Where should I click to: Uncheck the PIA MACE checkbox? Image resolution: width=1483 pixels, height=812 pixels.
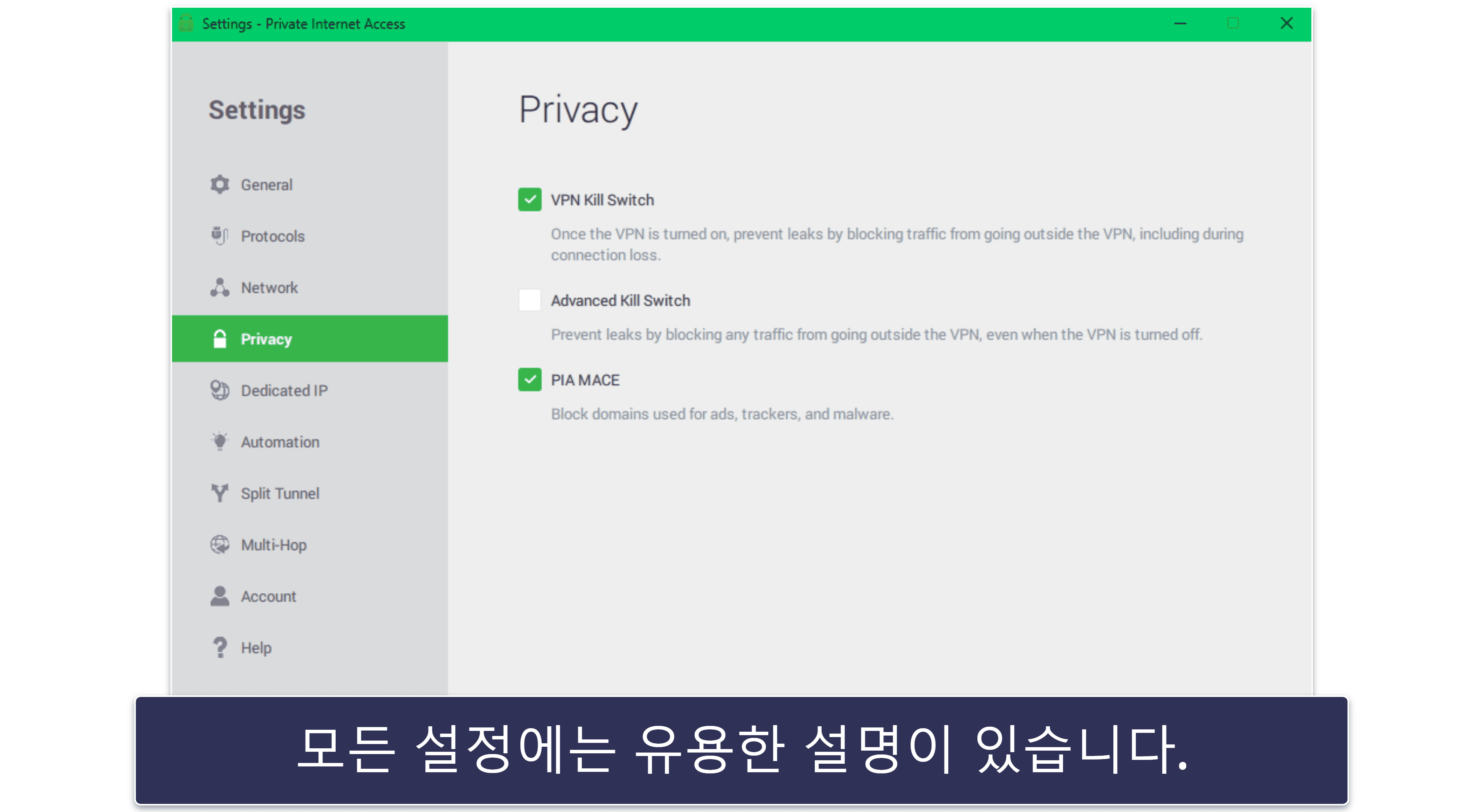tap(530, 379)
